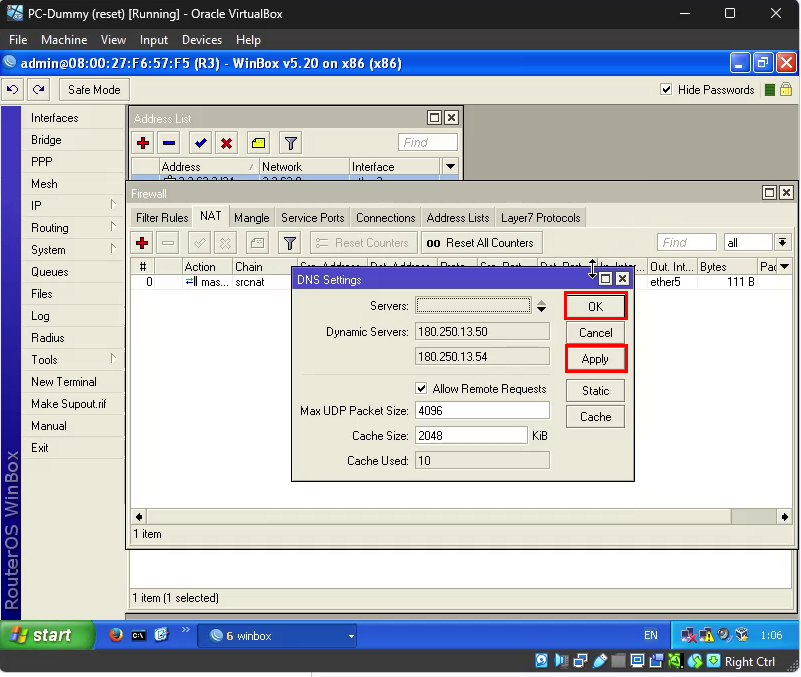
Task: Toggle the Allow Remote Requests checkbox
Action: tap(421, 389)
